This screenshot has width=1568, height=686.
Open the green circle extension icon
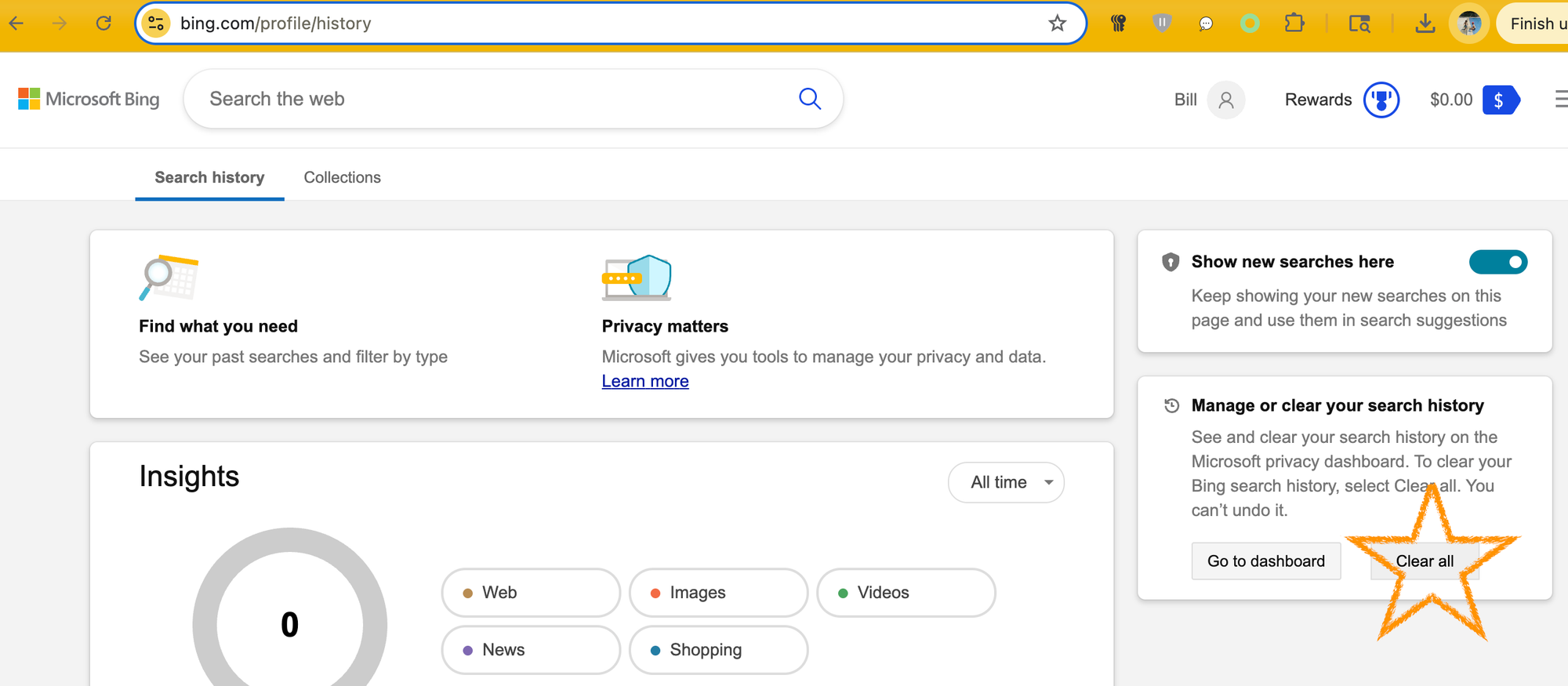[x=1250, y=24]
